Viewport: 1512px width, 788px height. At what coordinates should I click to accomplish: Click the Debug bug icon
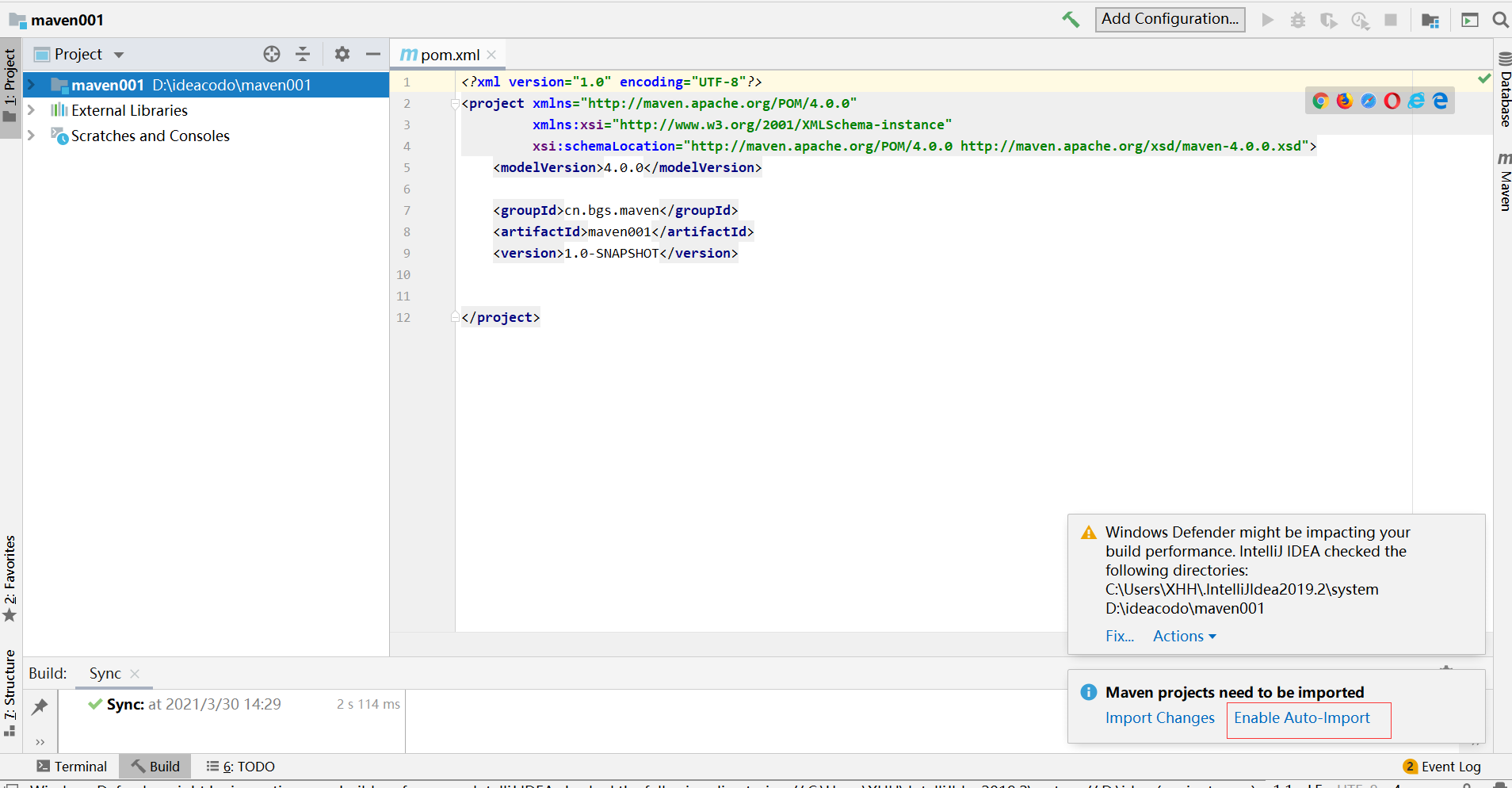(x=1298, y=20)
